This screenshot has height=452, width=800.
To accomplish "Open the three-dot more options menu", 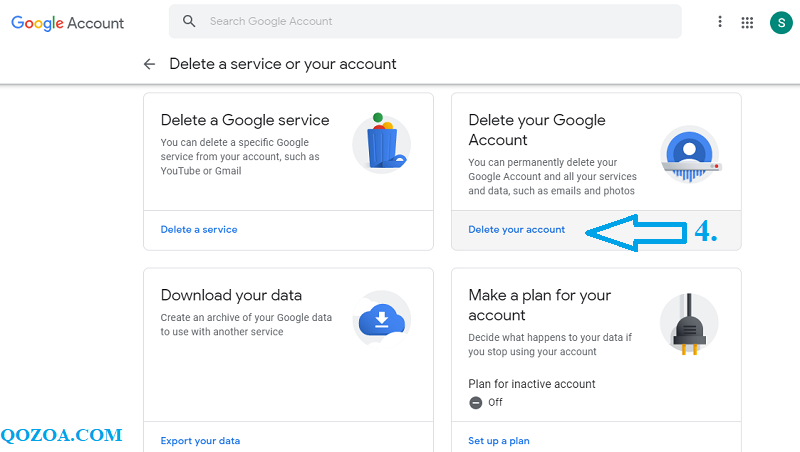I will tap(720, 22).
